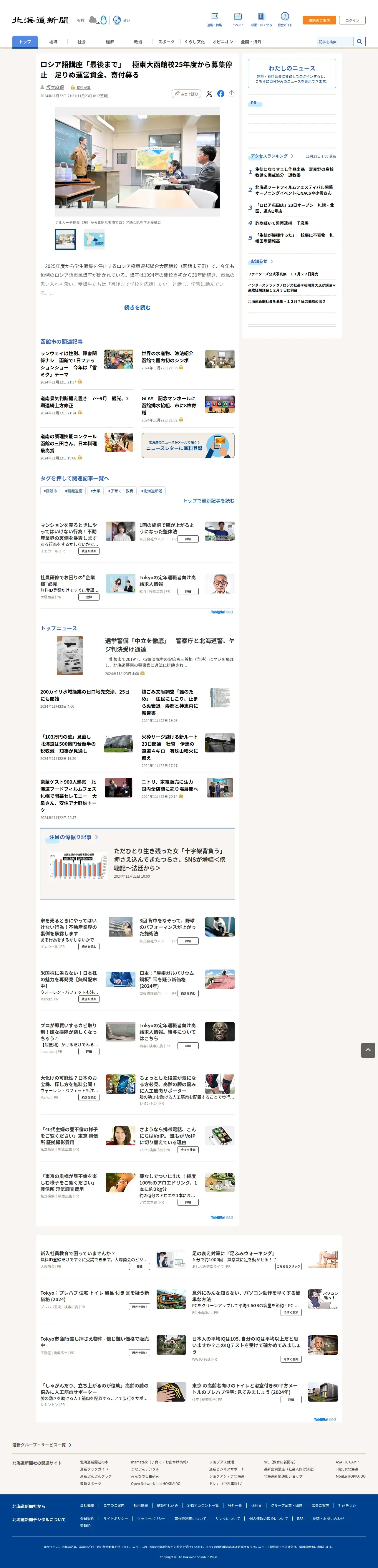Open the 総合ガイド help icon
Screen dimensions: 378x1568
coord(285,16)
